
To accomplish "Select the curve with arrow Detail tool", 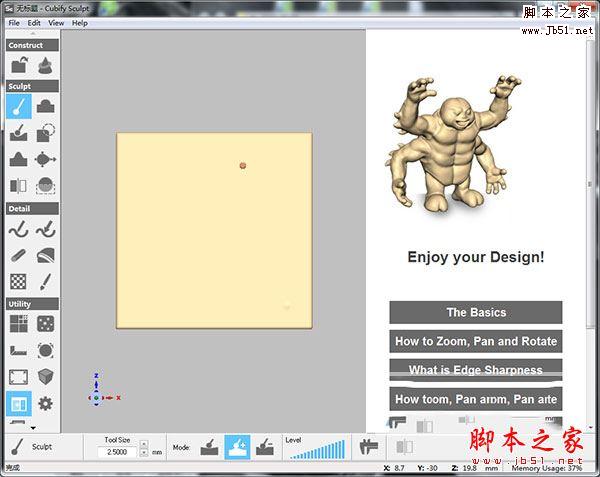I will 46,229.
